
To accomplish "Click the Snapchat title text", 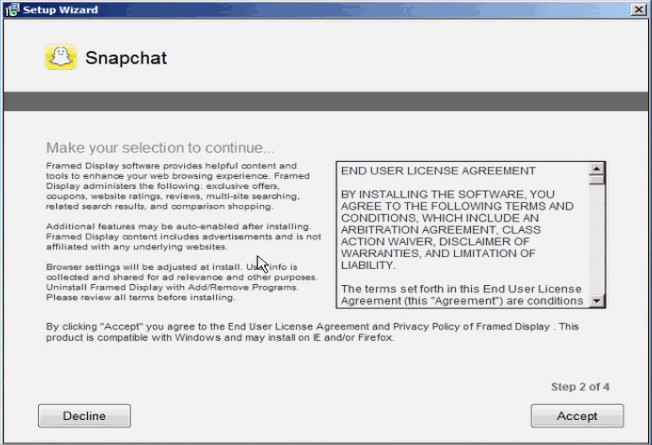I will click(126, 58).
